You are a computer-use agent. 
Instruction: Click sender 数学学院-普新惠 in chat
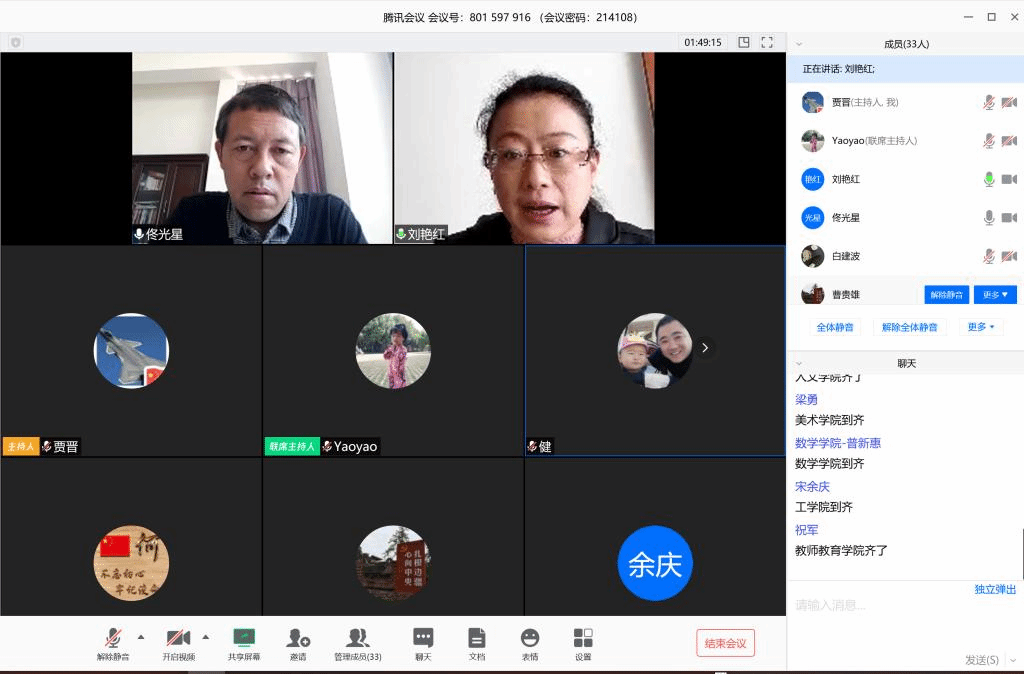coord(838,443)
